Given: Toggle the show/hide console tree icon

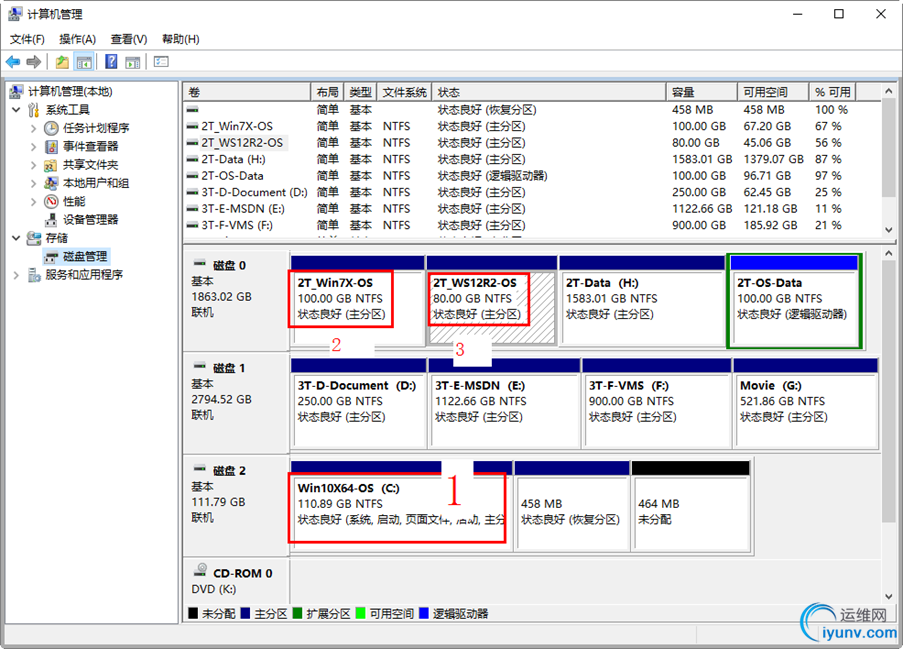Looking at the screenshot, I should coord(84,62).
